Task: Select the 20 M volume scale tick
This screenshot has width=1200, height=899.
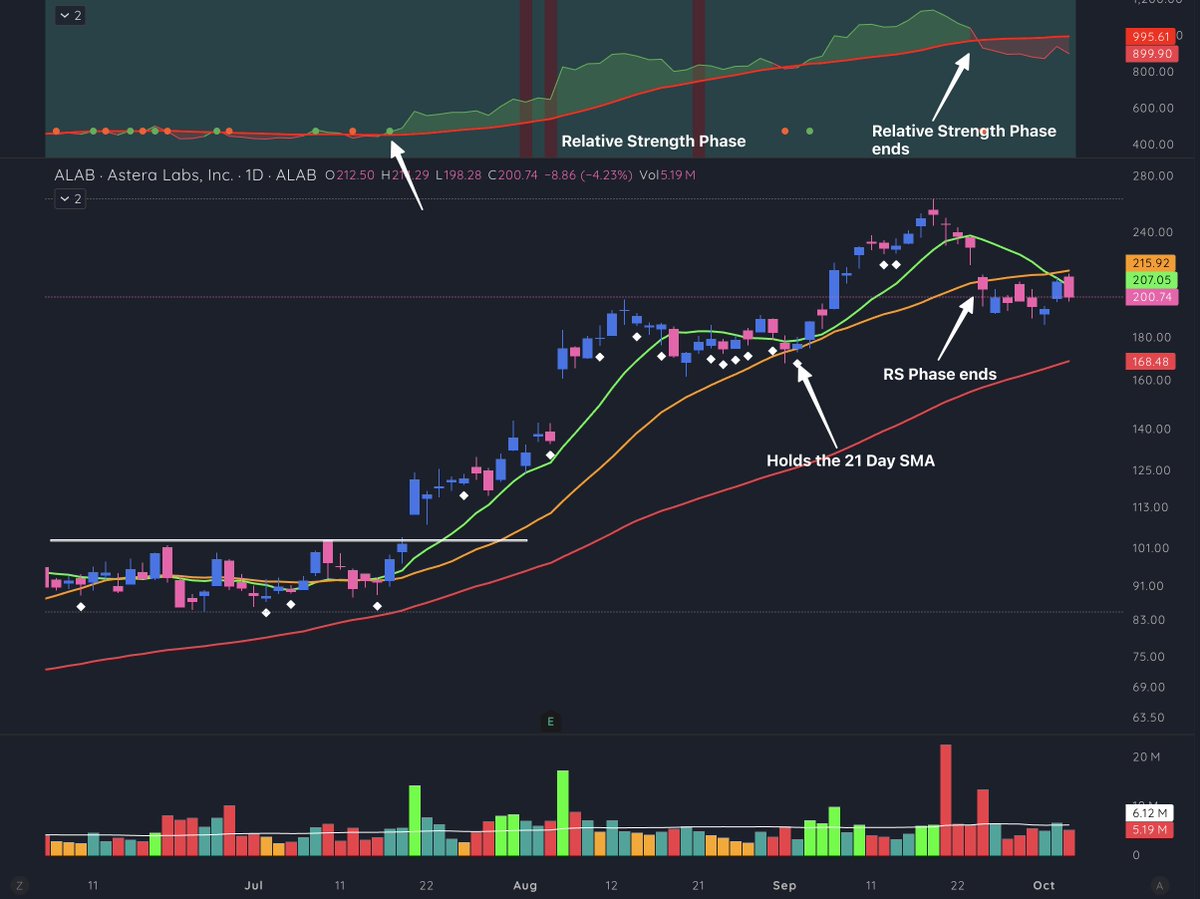Action: point(1146,757)
